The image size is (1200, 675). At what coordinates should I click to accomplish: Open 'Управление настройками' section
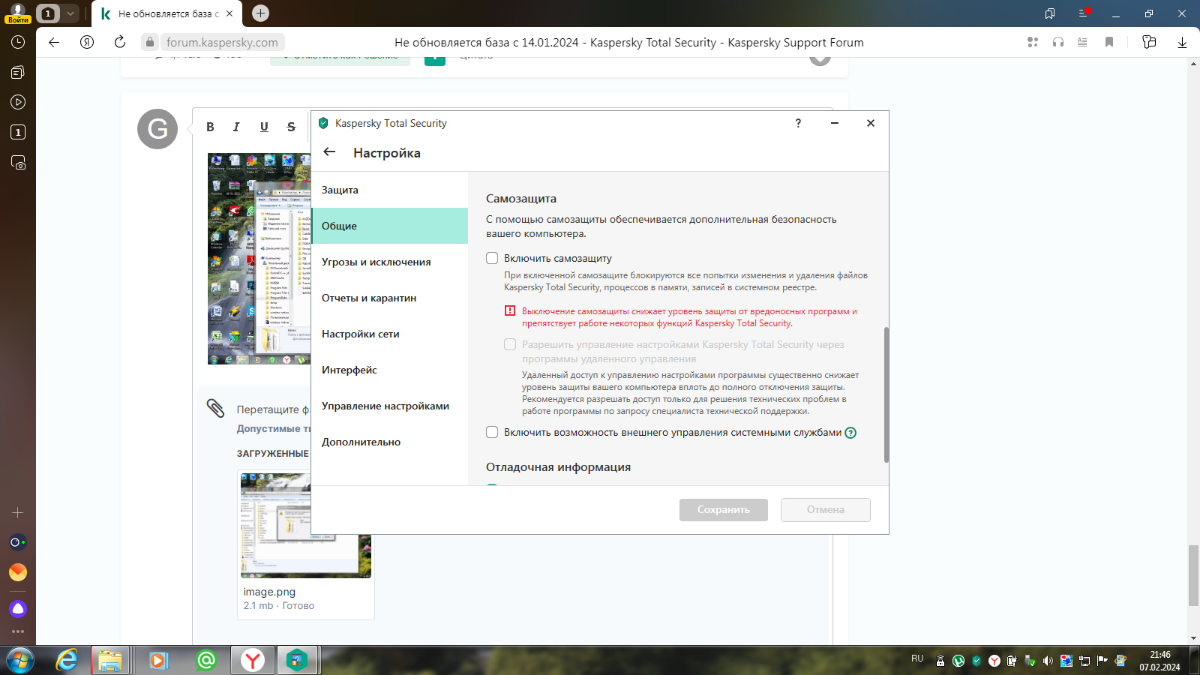(x=389, y=406)
